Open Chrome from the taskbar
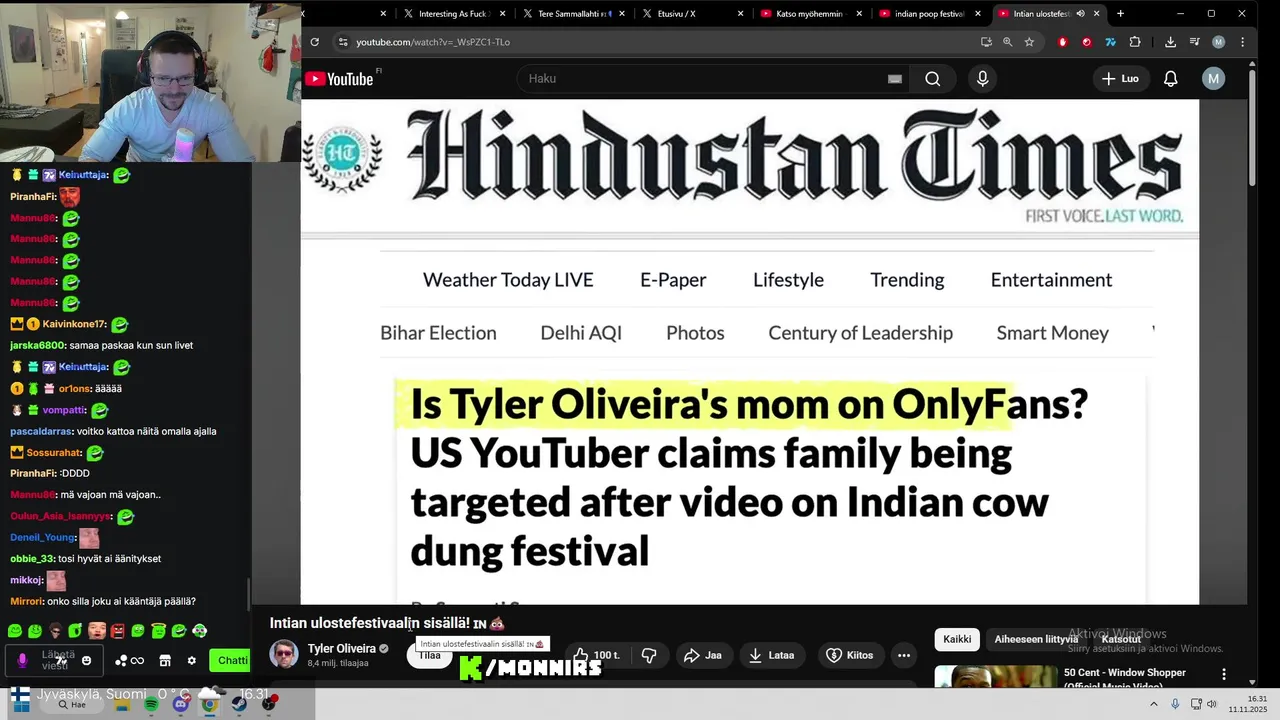 [209, 704]
